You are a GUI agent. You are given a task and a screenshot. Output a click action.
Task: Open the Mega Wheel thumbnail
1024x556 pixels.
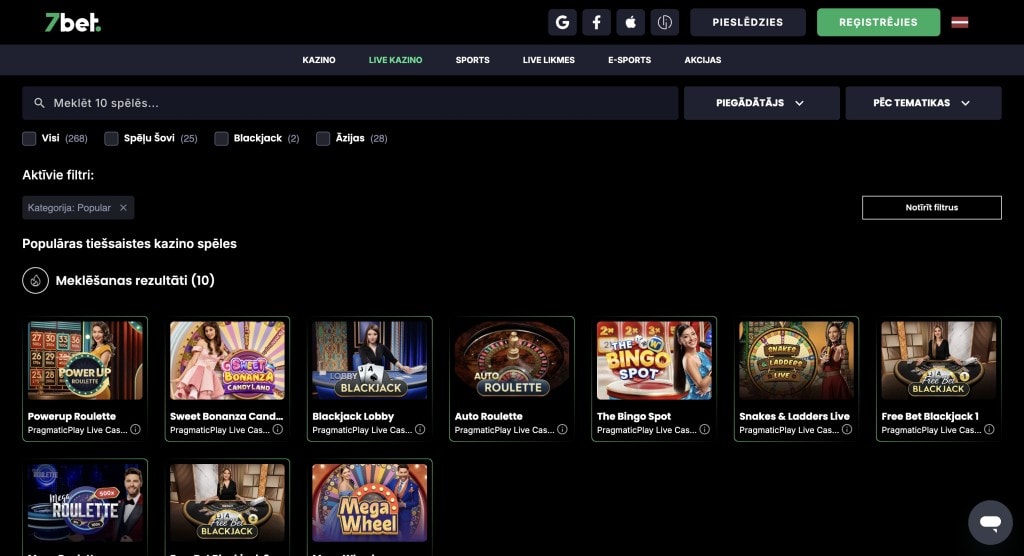[x=370, y=502]
